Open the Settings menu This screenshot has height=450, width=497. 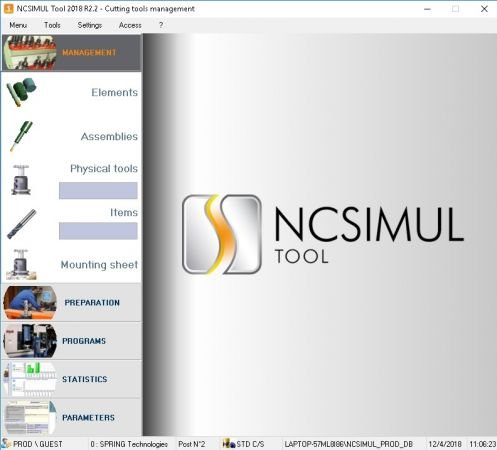tap(90, 25)
